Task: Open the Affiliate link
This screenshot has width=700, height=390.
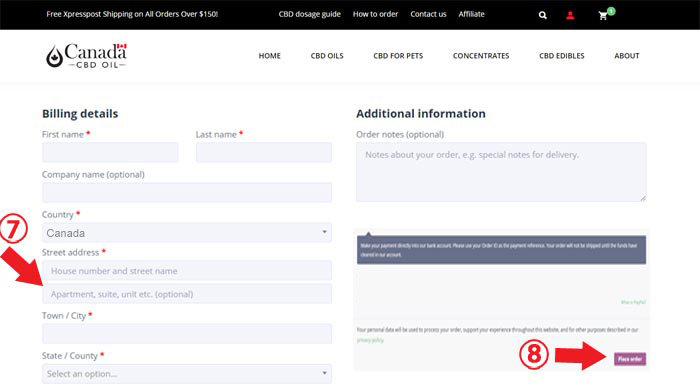Action: click(x=471, y=14)
